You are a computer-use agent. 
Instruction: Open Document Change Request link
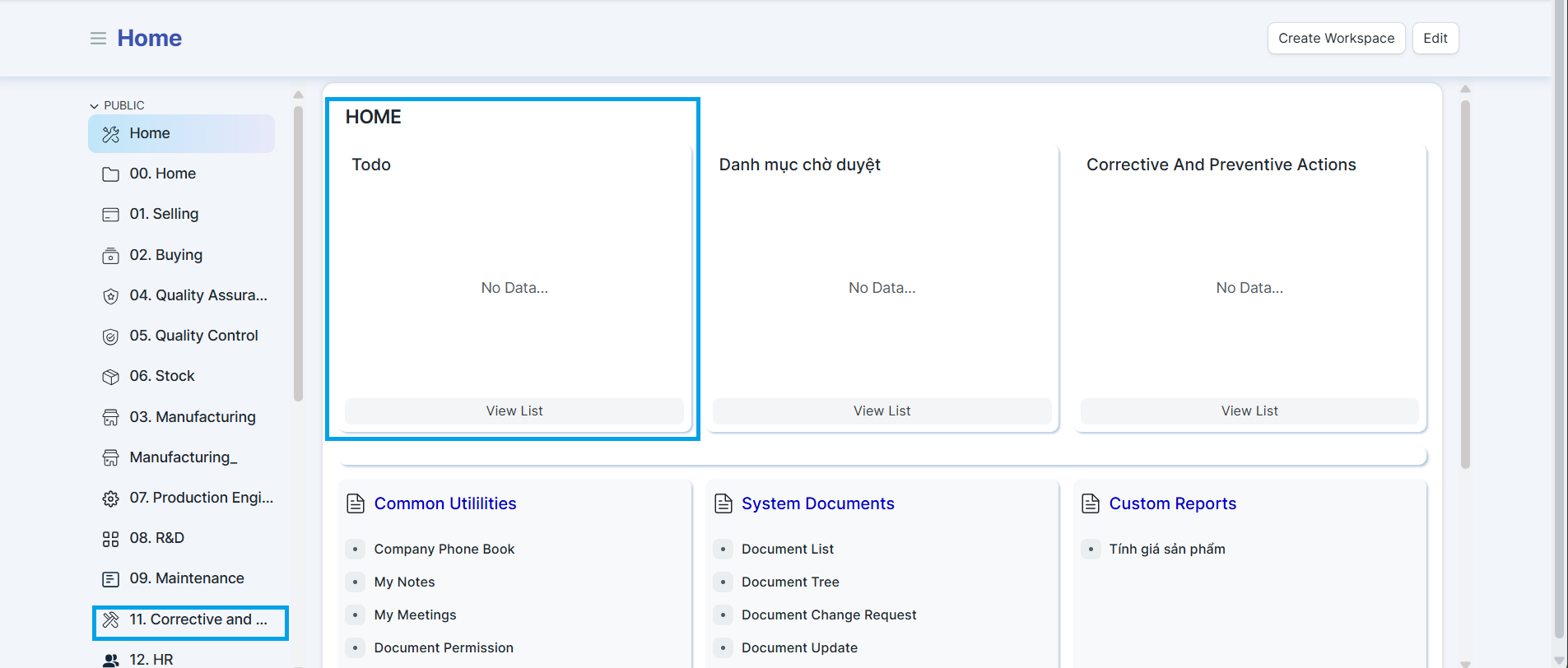[828, 615]
